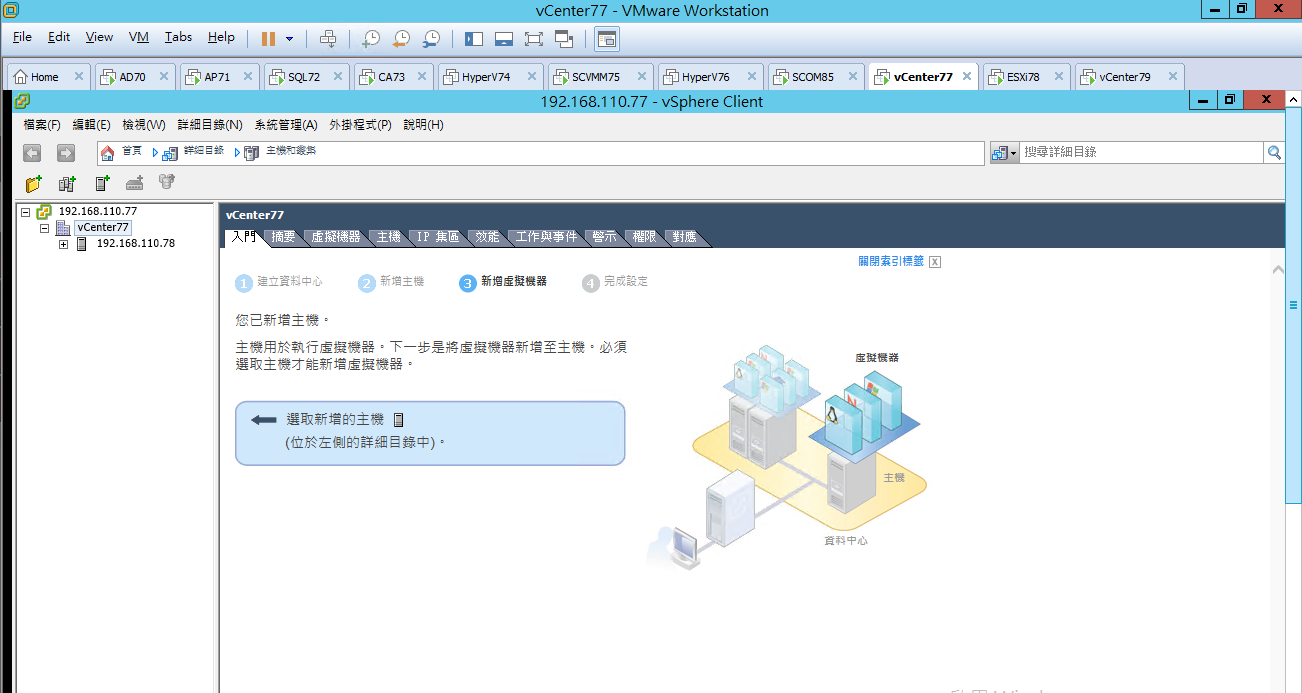Toggle the library sidebar view icon

tap(474, 39)
